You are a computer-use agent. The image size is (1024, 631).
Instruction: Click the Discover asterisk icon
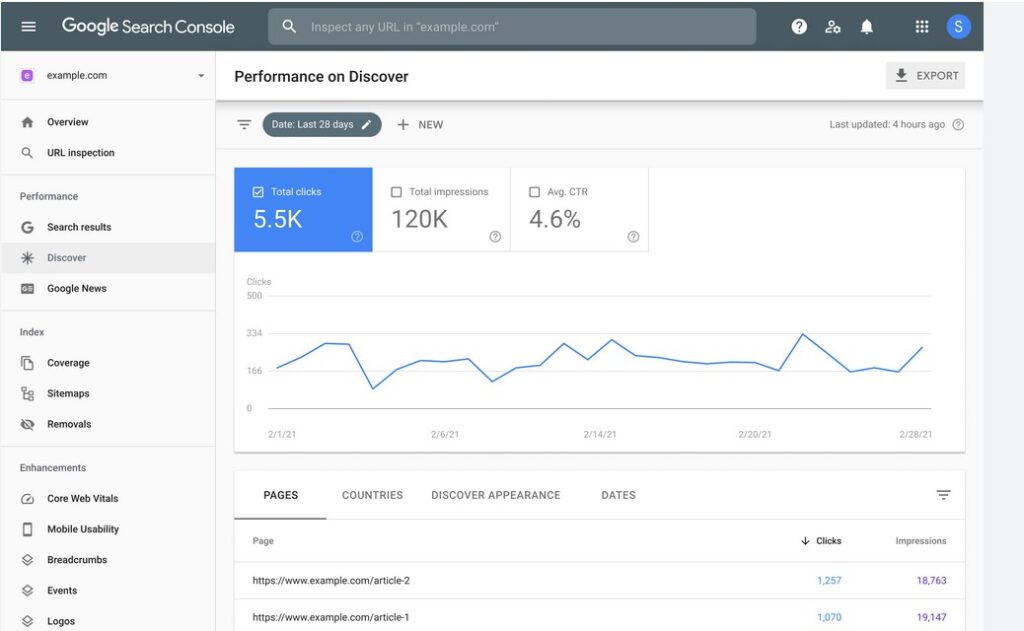[x=27, y=258]
